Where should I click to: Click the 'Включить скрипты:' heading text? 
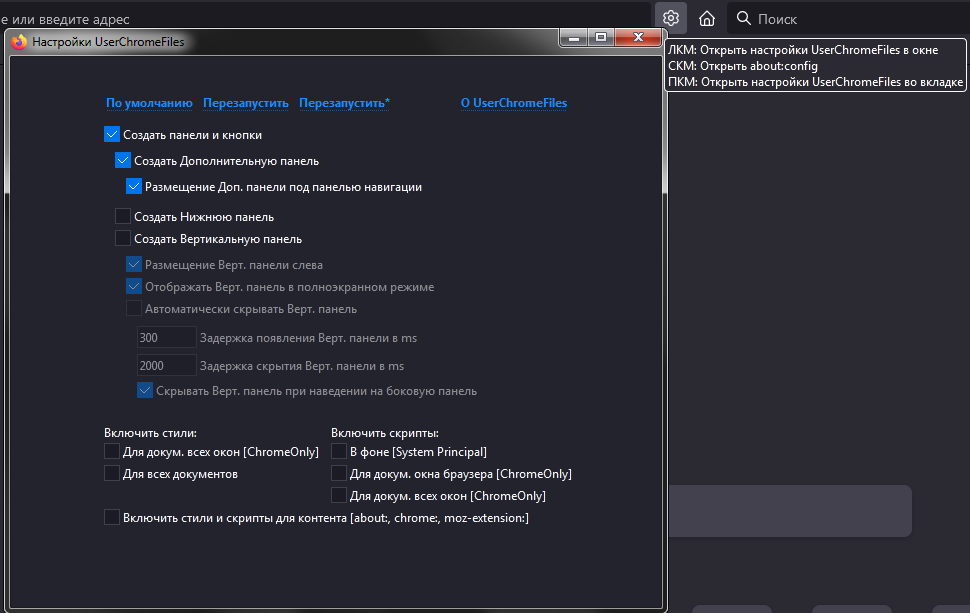385,433
